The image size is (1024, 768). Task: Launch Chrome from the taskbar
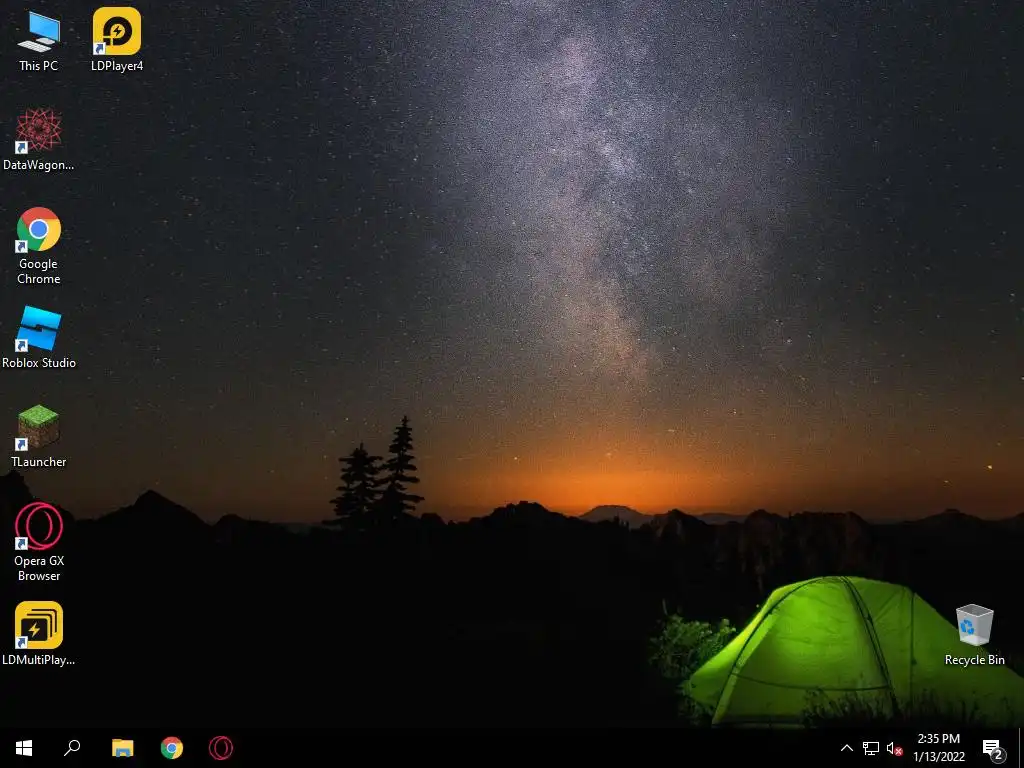(x=172, y=748)
